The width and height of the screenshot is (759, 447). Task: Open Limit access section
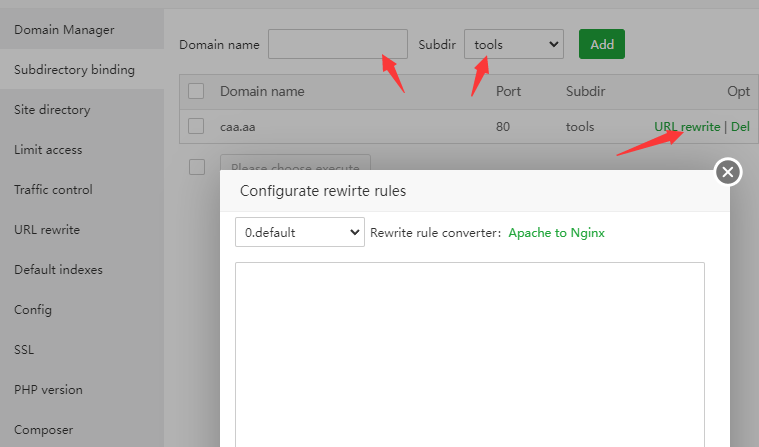coord(48,150)
